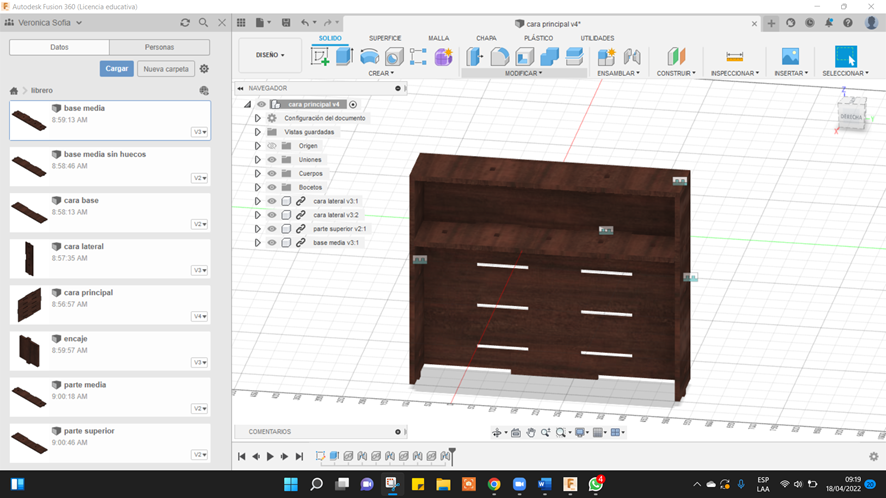Click the refresh icon in data panel

coord(185,22)
